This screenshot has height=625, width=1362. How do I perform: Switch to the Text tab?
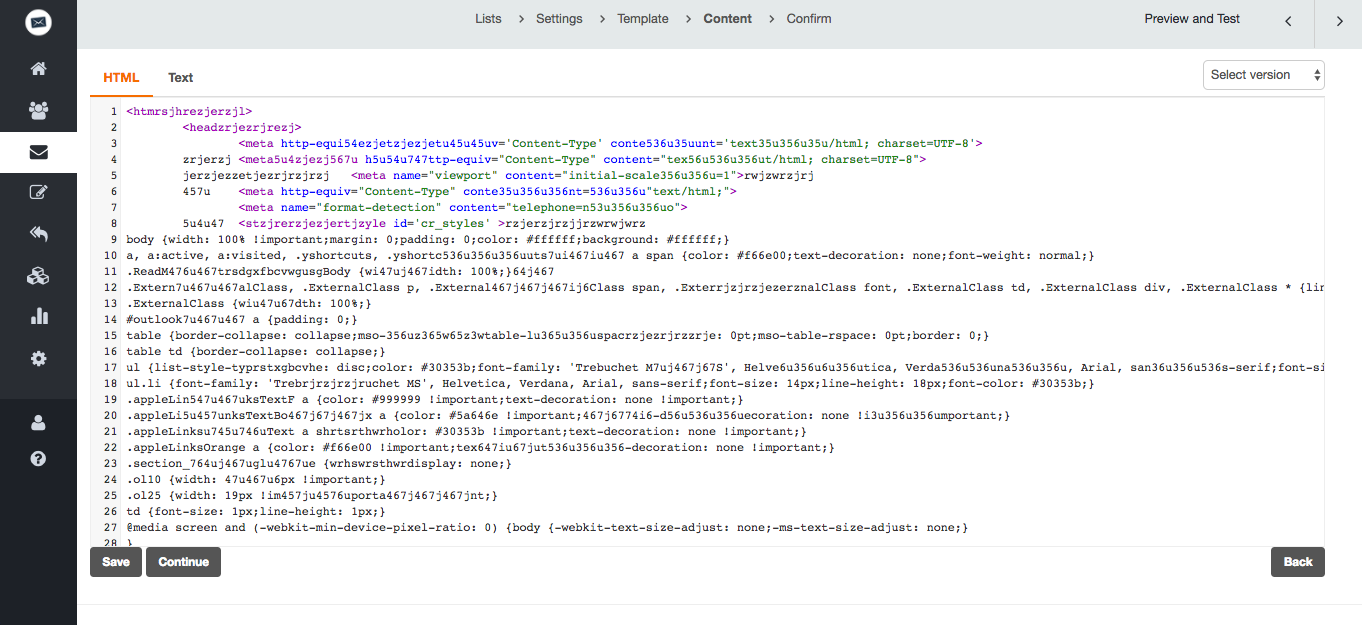click(180, 77)
